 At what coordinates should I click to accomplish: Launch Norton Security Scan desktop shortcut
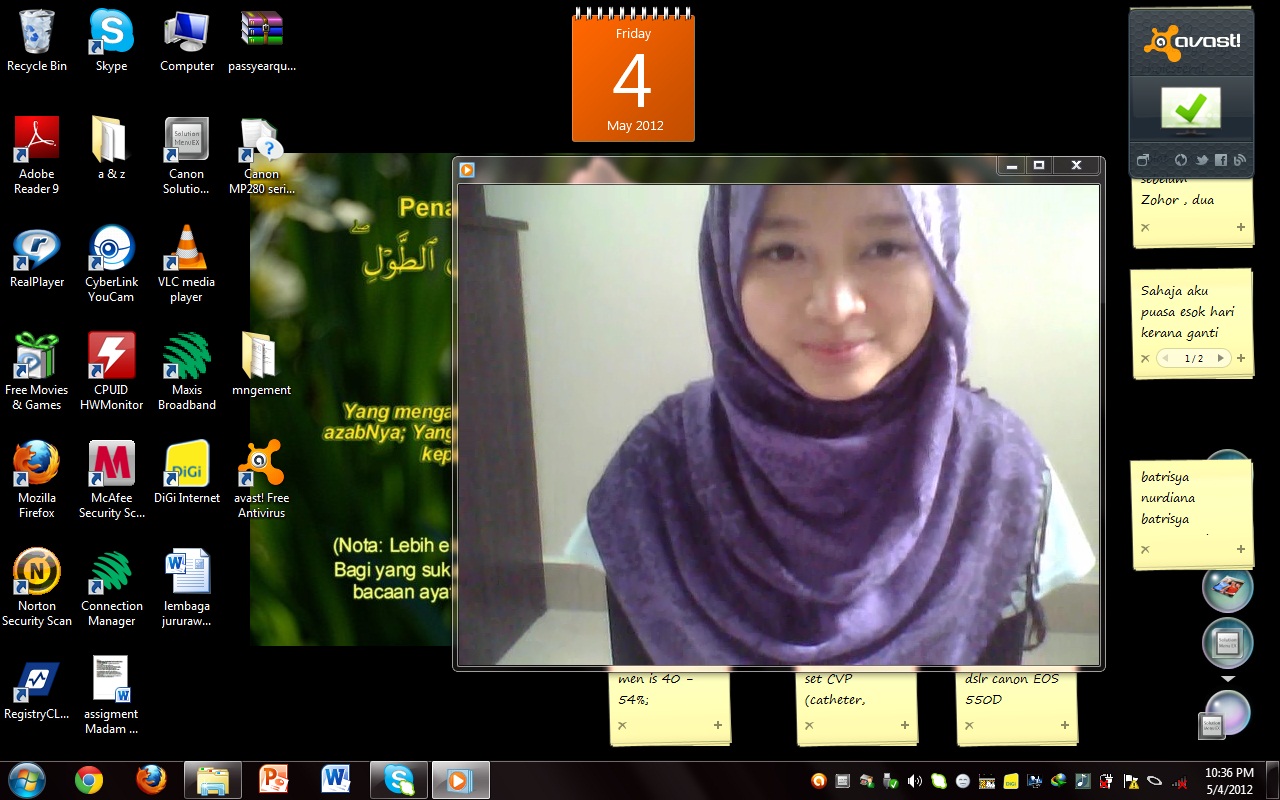[x=37, y=587]
